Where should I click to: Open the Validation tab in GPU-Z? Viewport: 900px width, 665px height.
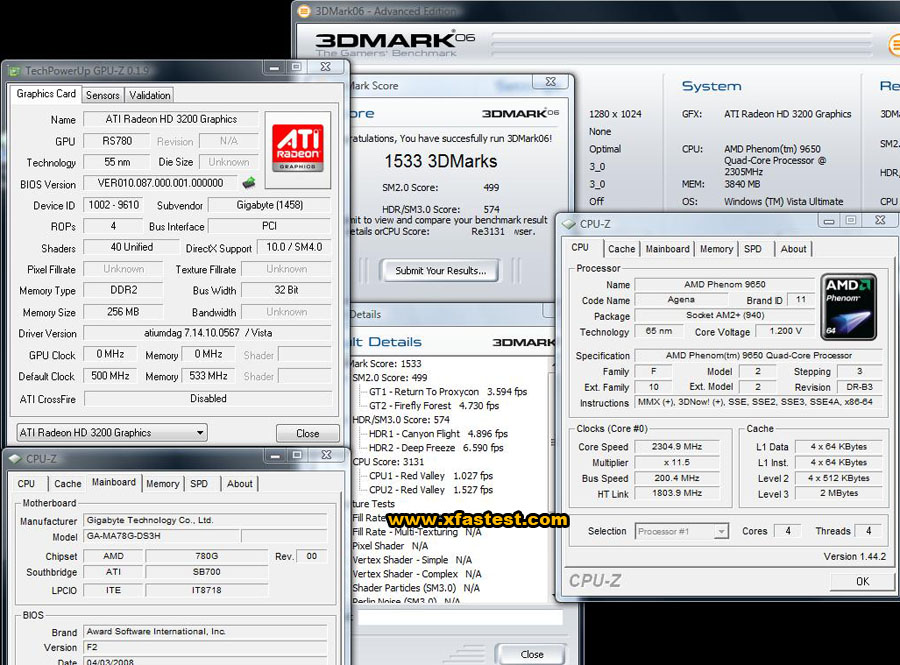click(x=149, y=95)
